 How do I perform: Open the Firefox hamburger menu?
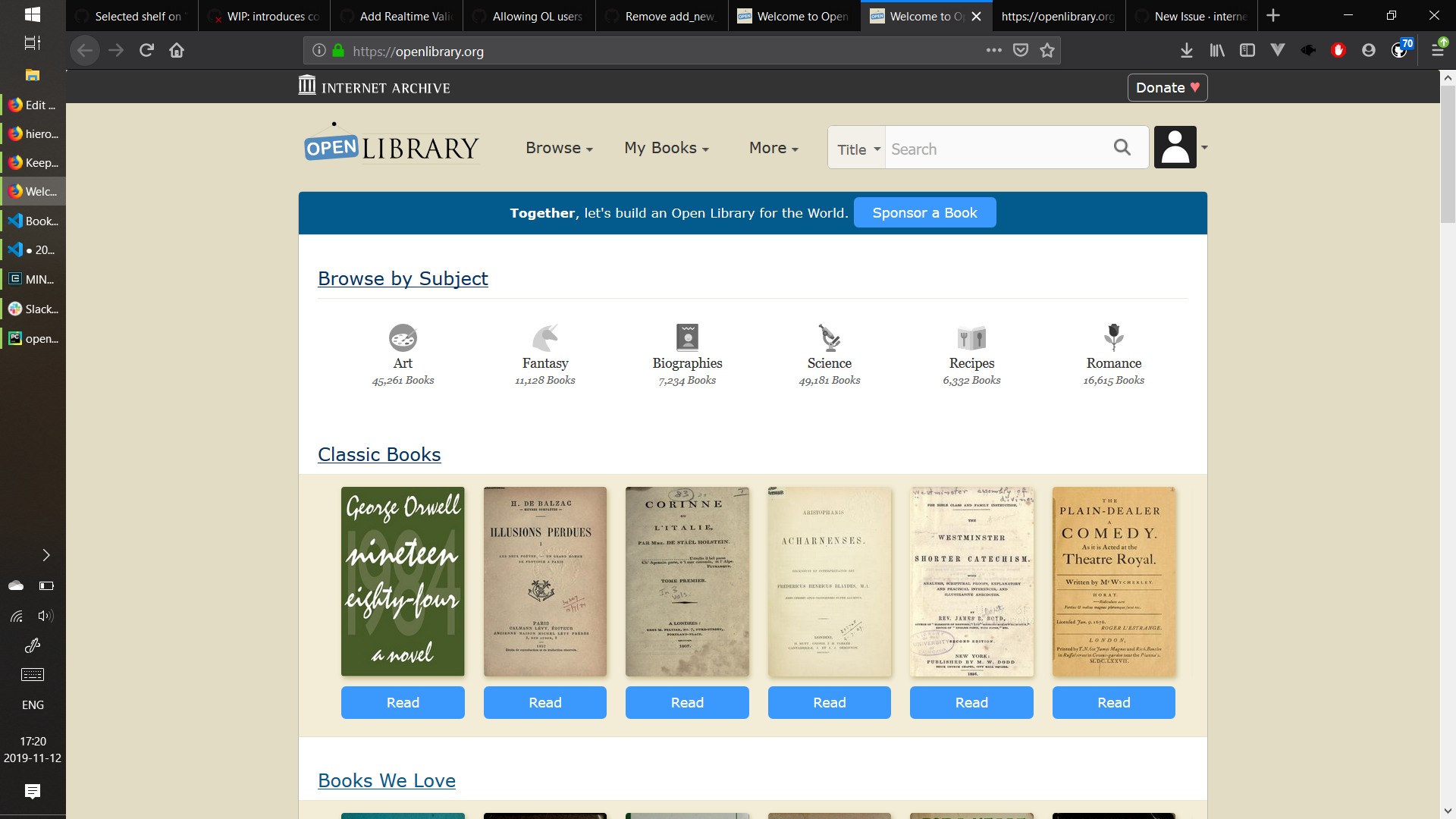pos(1438,49)
